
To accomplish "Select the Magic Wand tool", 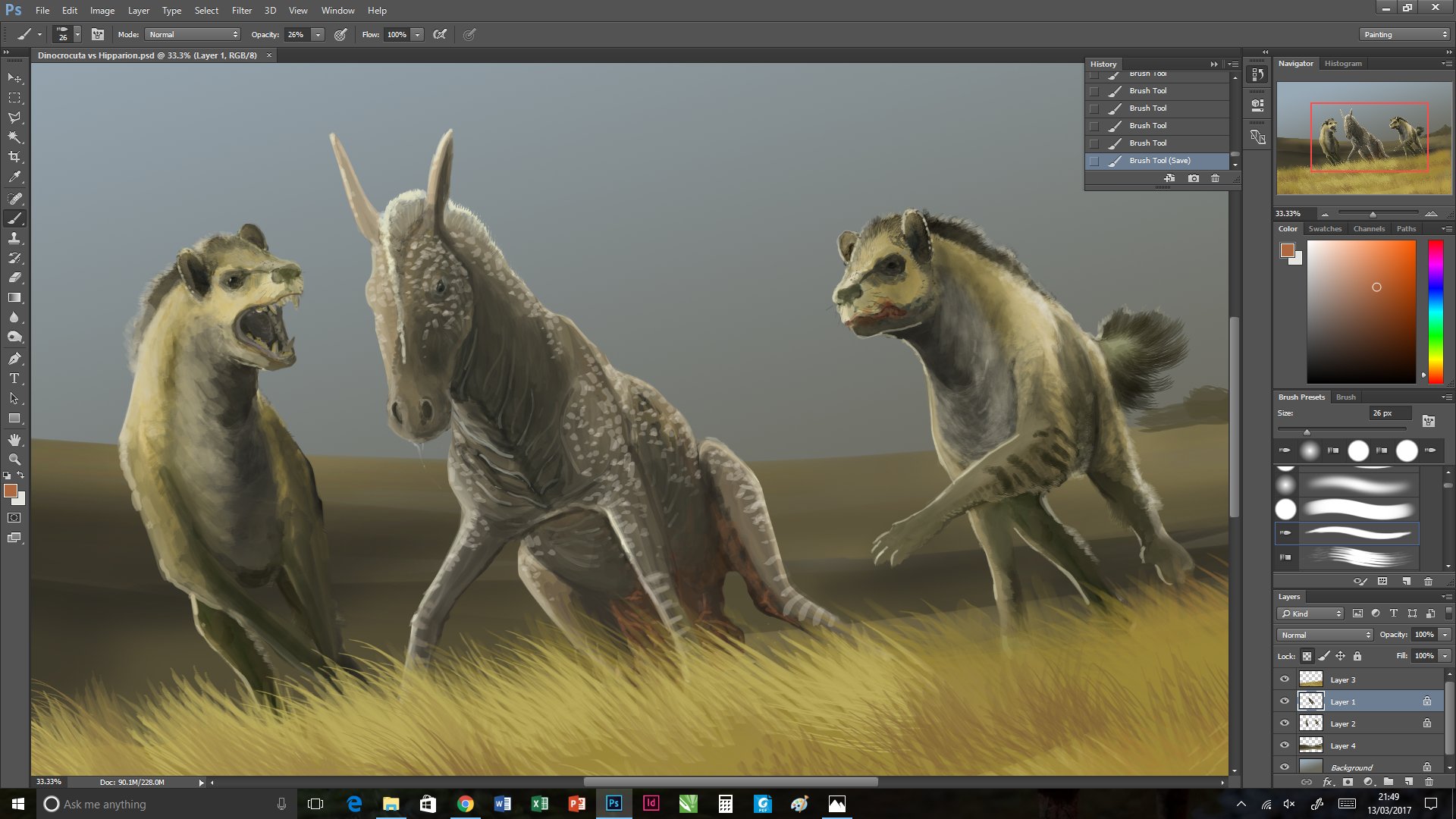I will pos(14,137).
